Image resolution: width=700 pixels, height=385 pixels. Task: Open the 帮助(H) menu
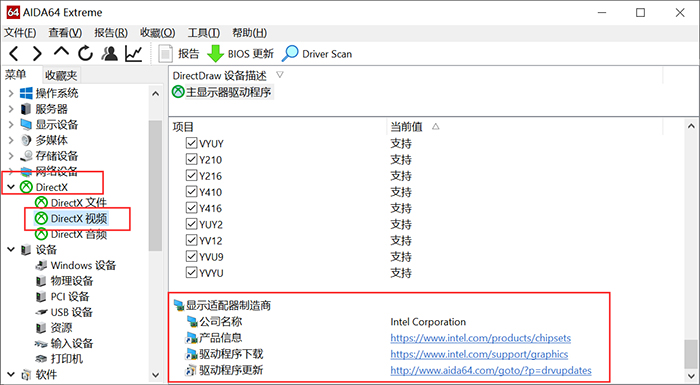(250, 33)
